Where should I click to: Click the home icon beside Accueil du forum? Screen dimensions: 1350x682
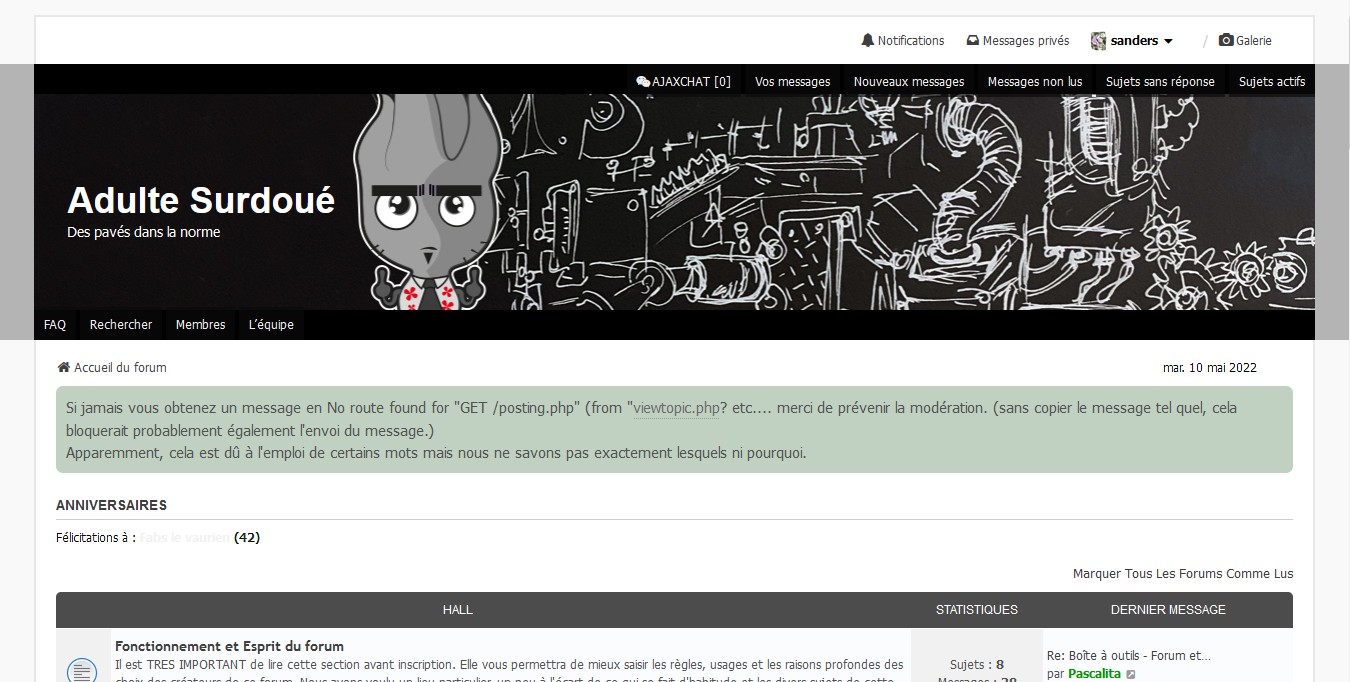pos(63,367)
